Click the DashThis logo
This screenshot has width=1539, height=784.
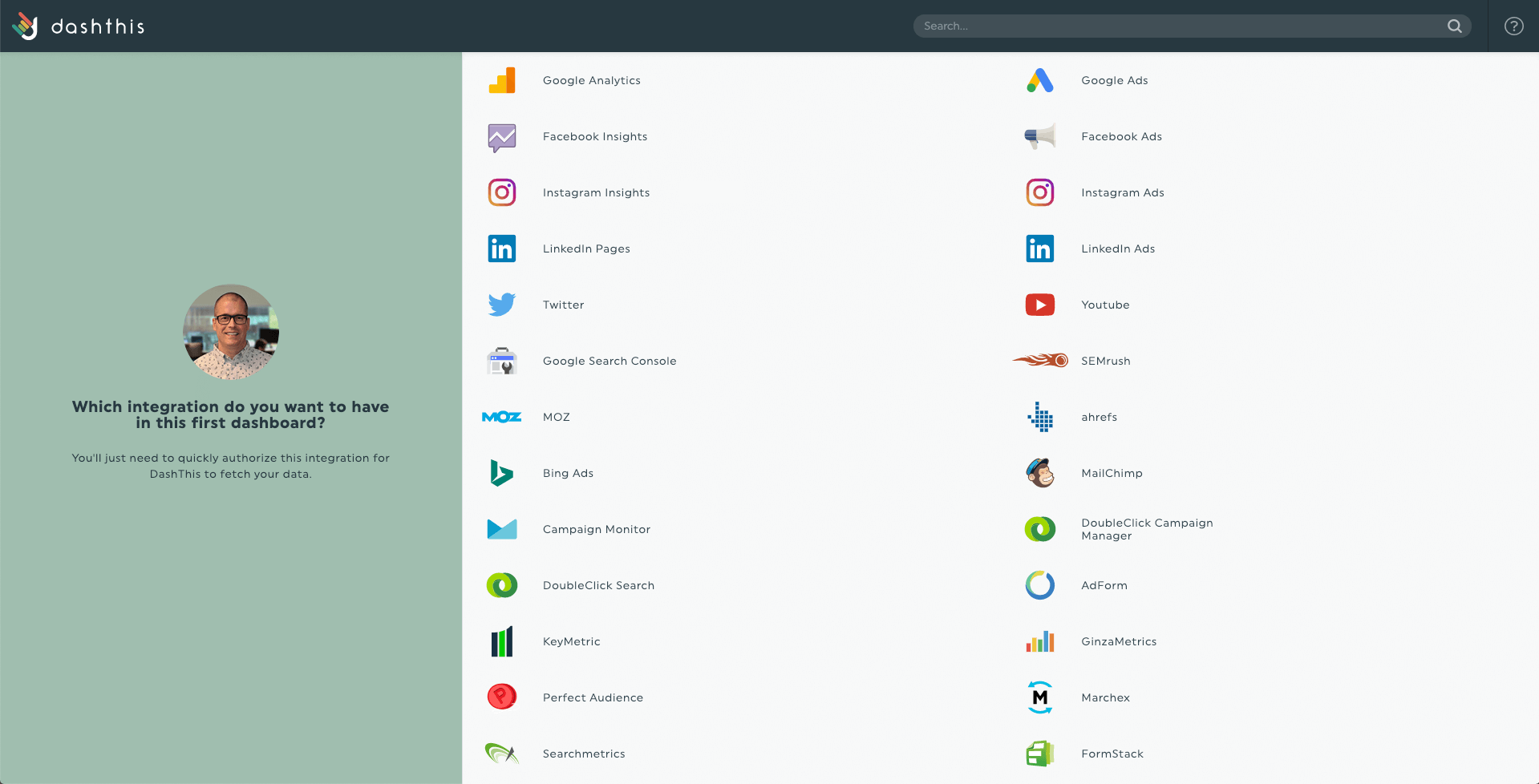(x=78, y=26)
